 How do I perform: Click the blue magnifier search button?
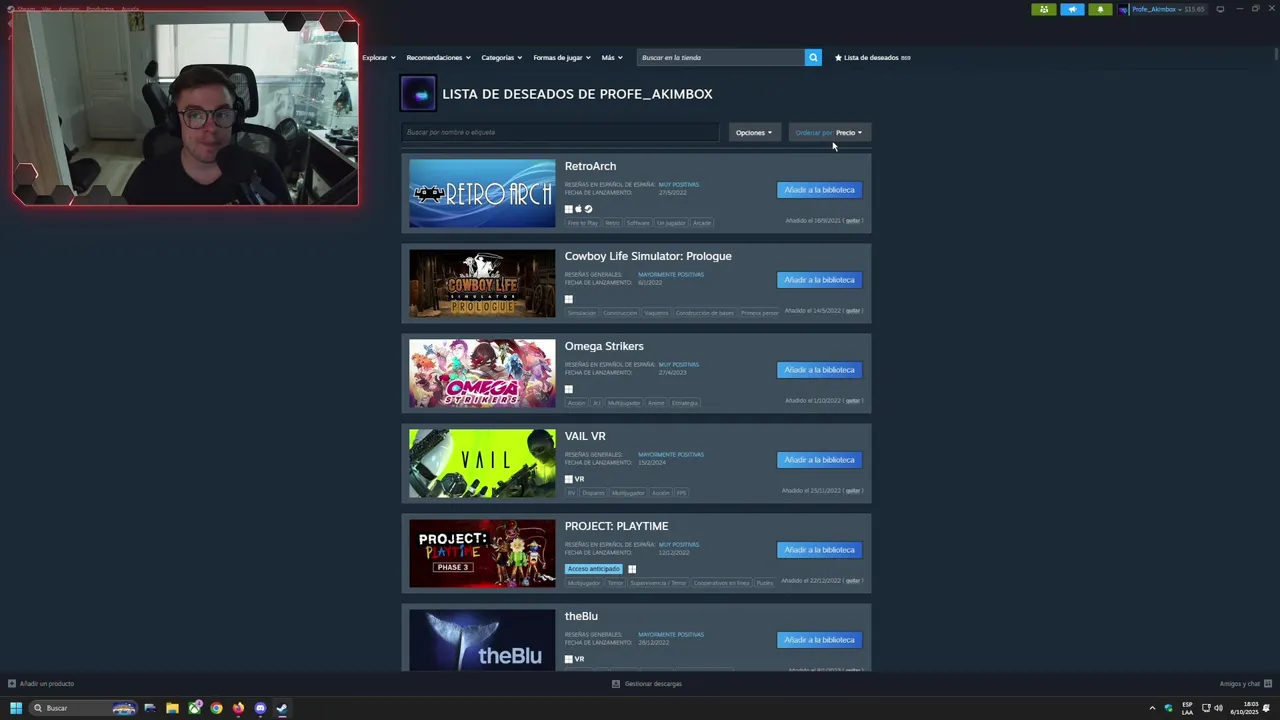[813, 57]
